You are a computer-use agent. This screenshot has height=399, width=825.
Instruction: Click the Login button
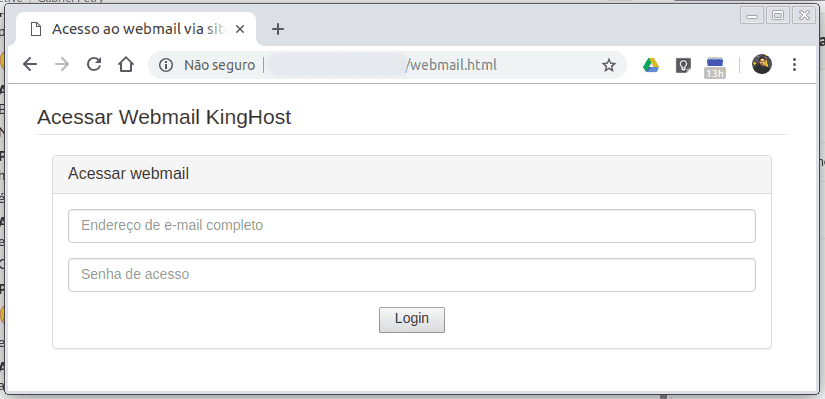pos(412,320)
